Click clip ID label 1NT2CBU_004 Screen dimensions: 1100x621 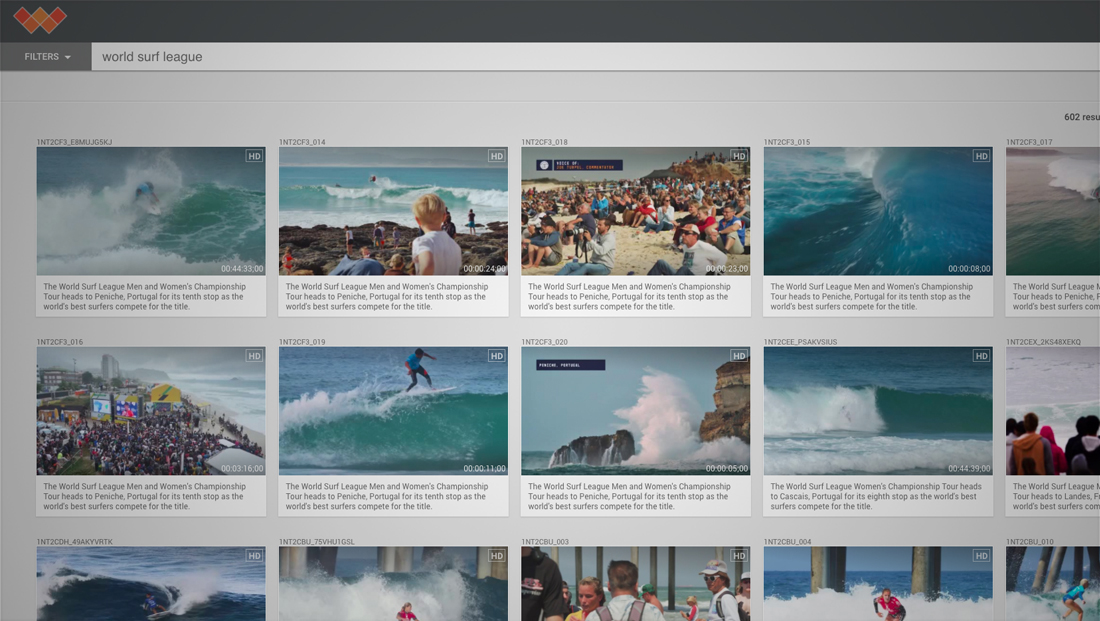pos(787,542)
